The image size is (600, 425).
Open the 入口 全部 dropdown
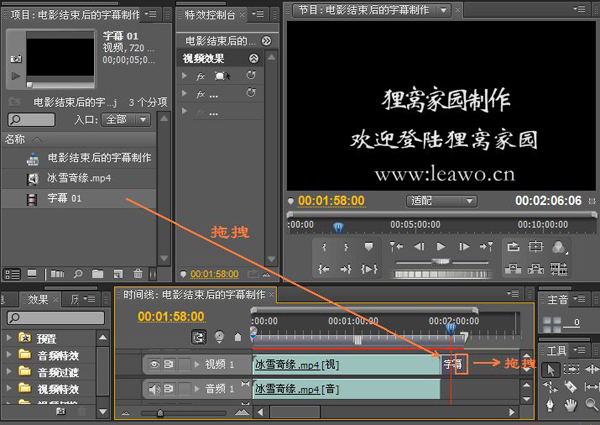point(126,120)
